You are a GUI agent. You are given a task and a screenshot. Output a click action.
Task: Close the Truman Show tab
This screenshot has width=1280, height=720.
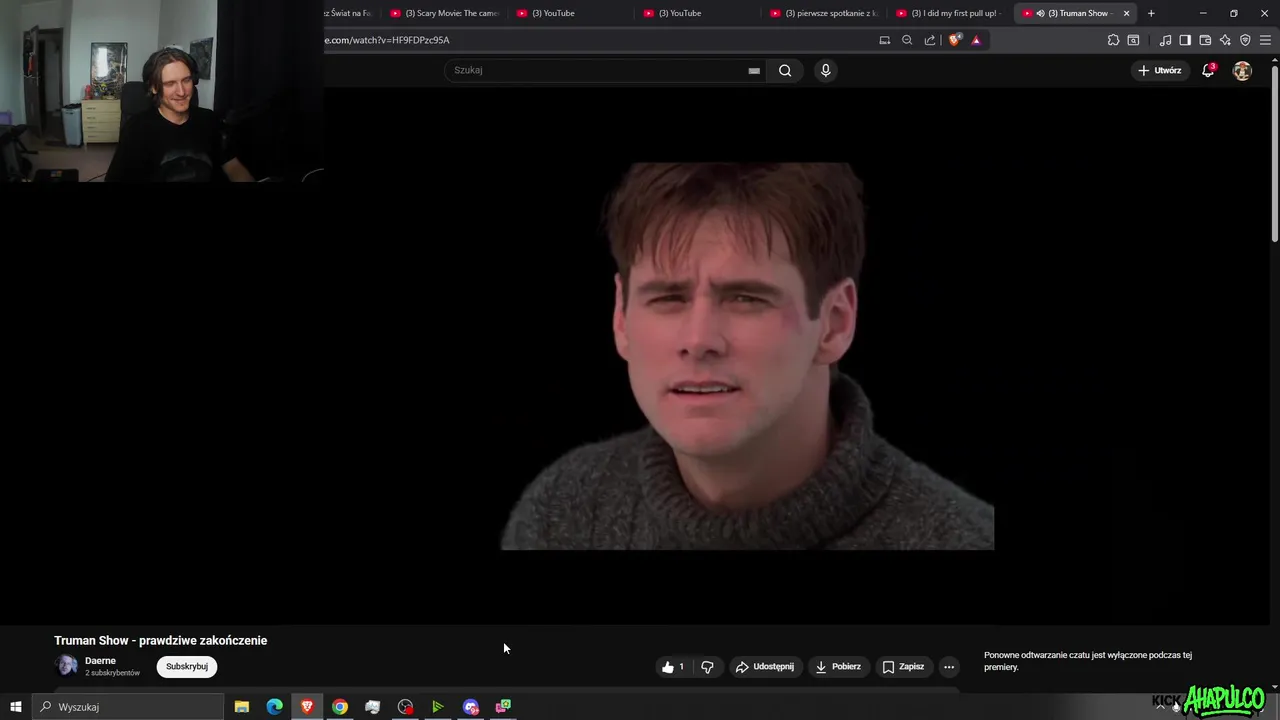pos(1127,13)
